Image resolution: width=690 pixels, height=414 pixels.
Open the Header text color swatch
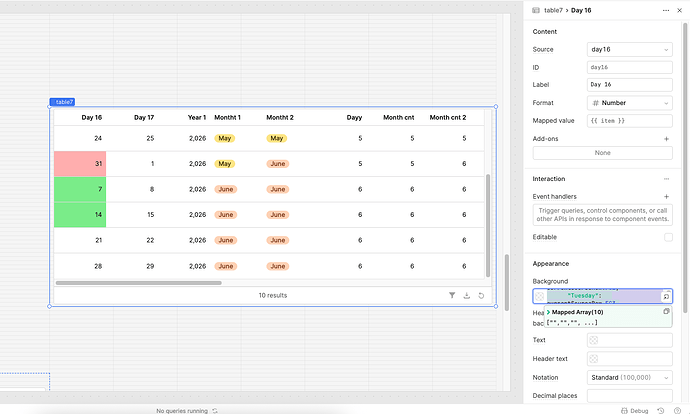[594, 359]
